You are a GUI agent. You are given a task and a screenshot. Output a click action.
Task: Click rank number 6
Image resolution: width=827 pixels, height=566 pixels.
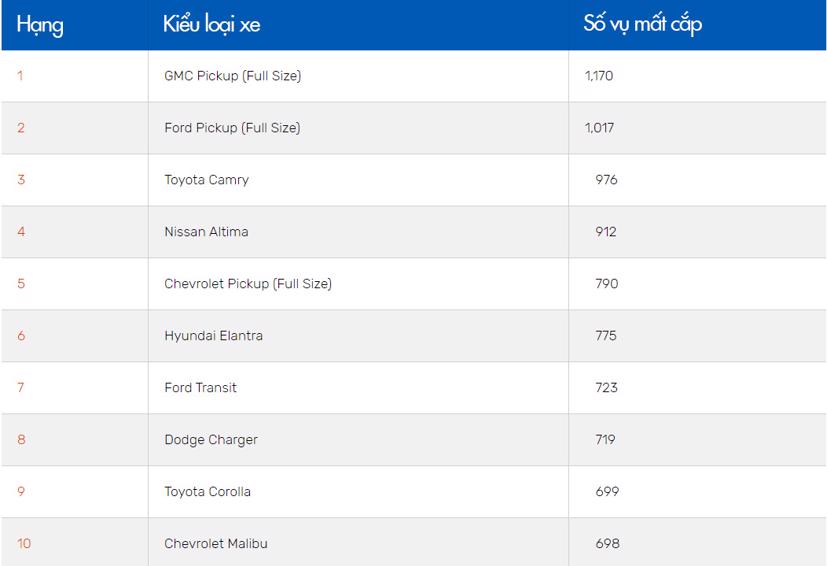(21, 336)
